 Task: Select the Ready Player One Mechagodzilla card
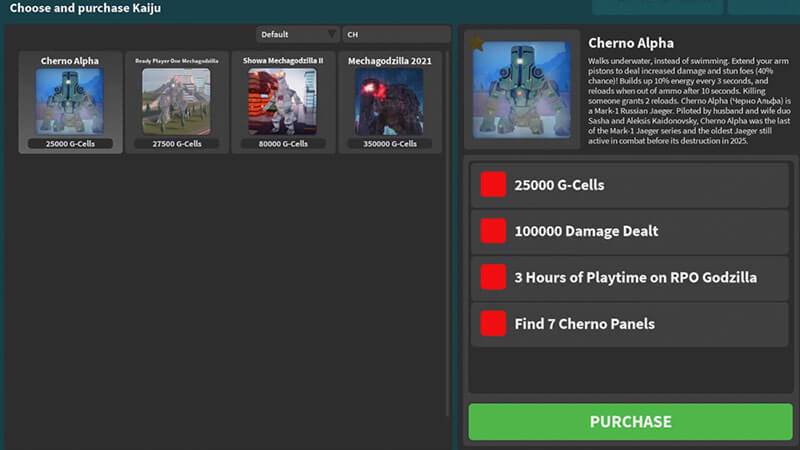click(x=177, y=102)
